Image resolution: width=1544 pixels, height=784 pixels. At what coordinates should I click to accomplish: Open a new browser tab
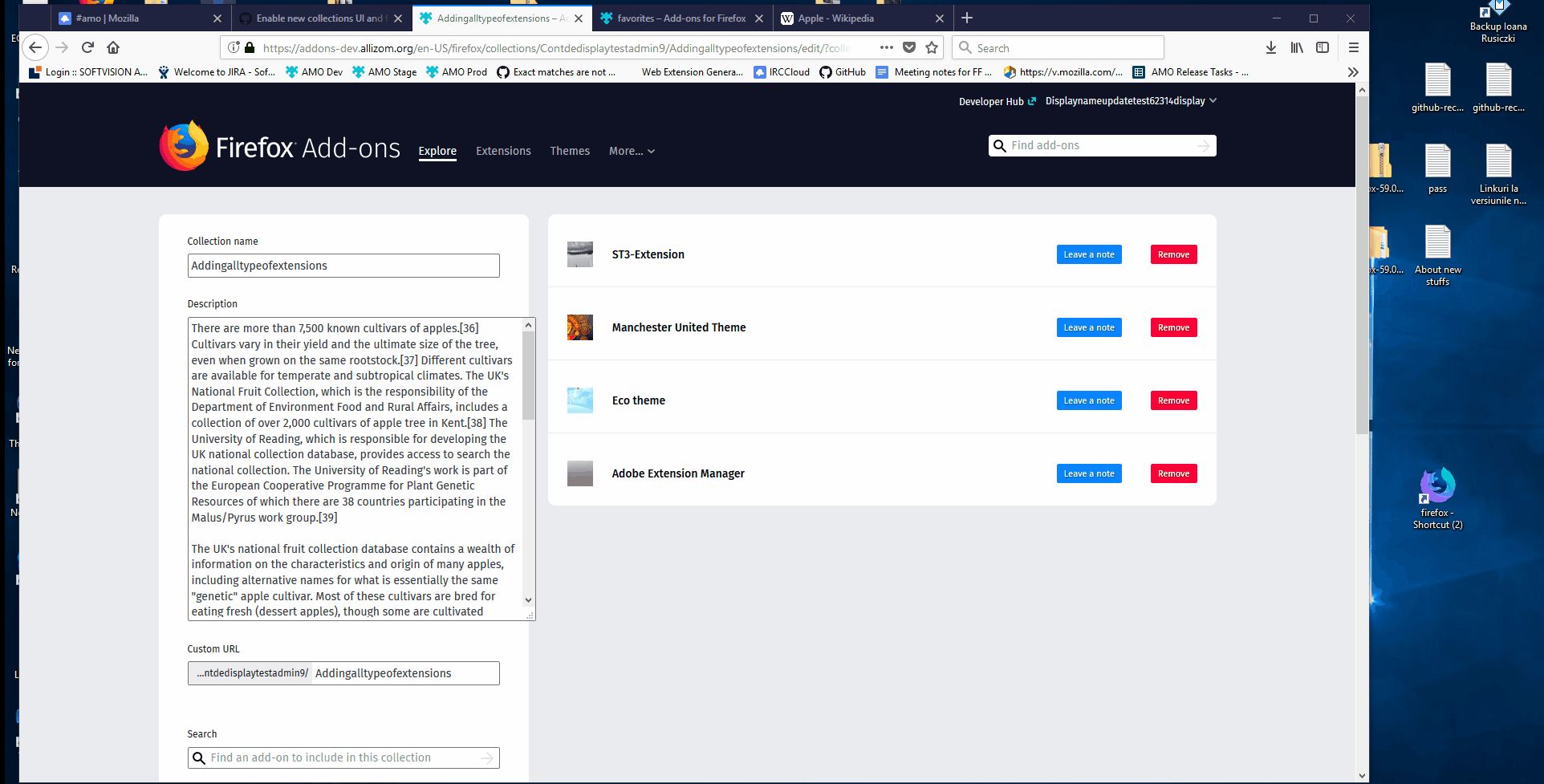tap(967, 18)
